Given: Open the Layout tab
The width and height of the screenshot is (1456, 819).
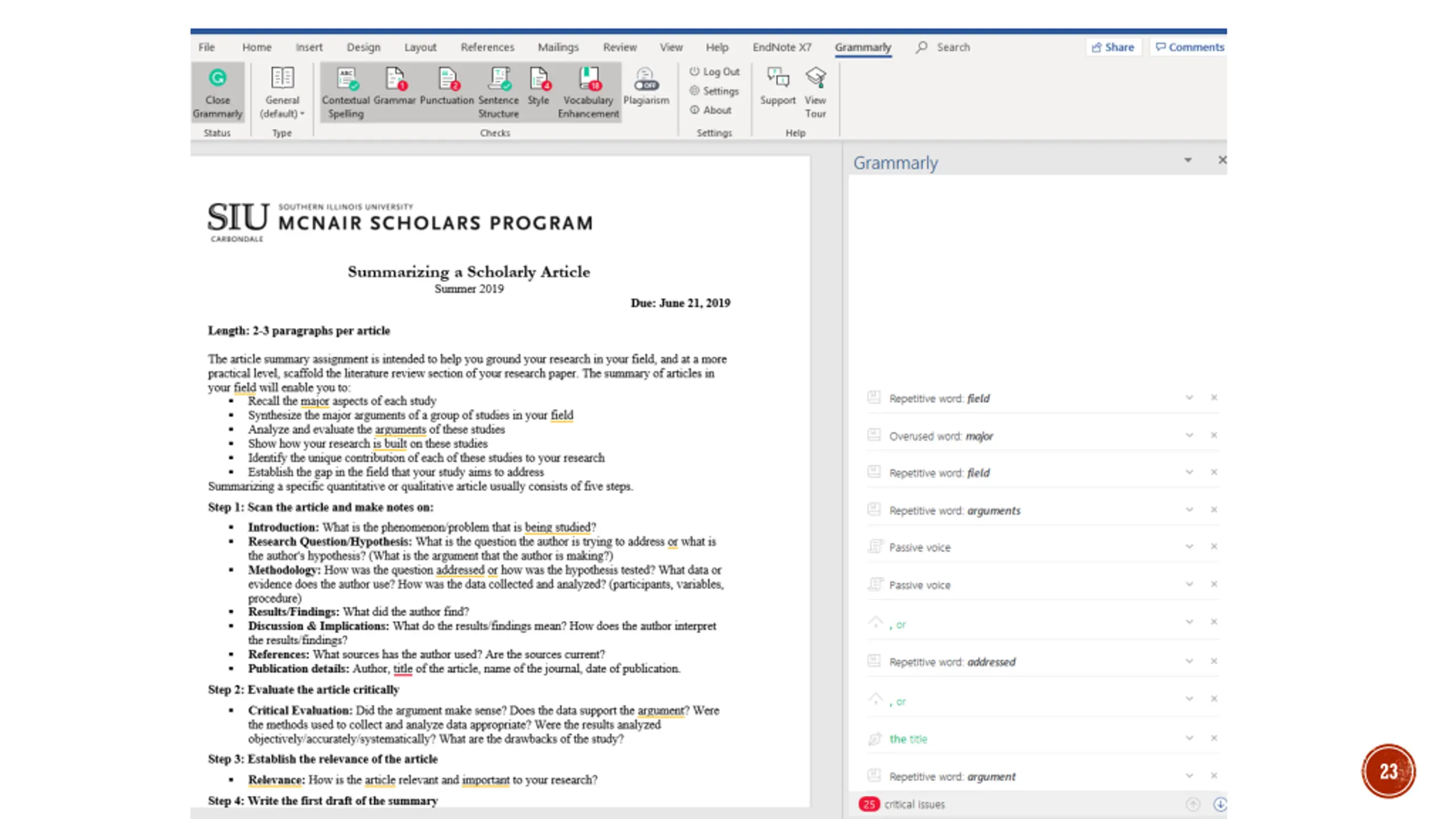Looking at the screenshot, I should [420, 47].
